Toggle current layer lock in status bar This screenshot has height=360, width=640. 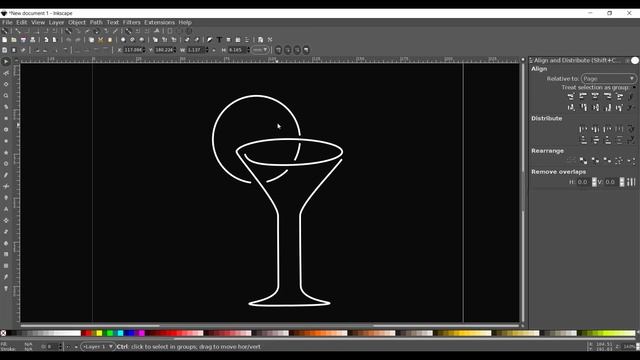(76, 347)
